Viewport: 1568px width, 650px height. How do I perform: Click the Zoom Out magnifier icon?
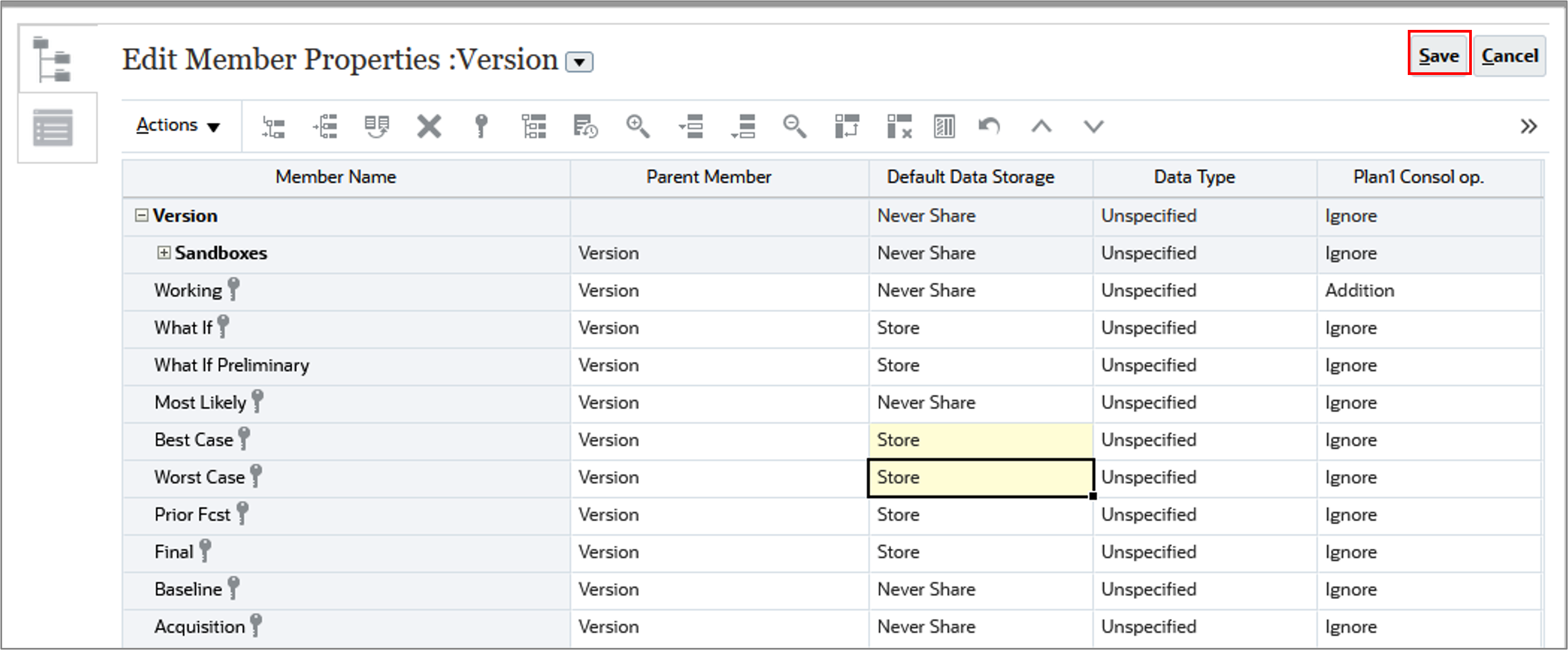(796, 126)
